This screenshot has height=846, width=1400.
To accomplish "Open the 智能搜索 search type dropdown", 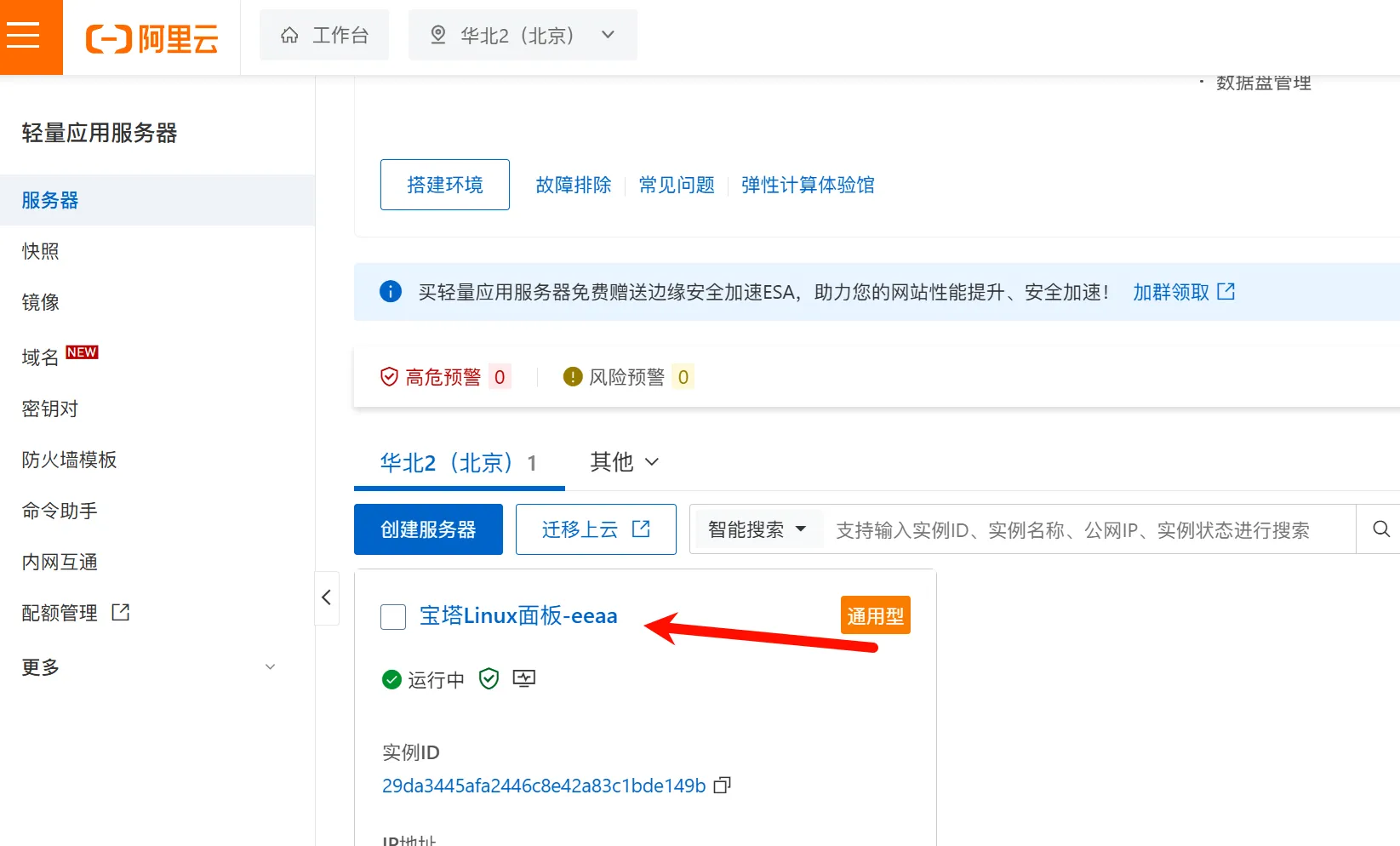I will tap(757, 529).
